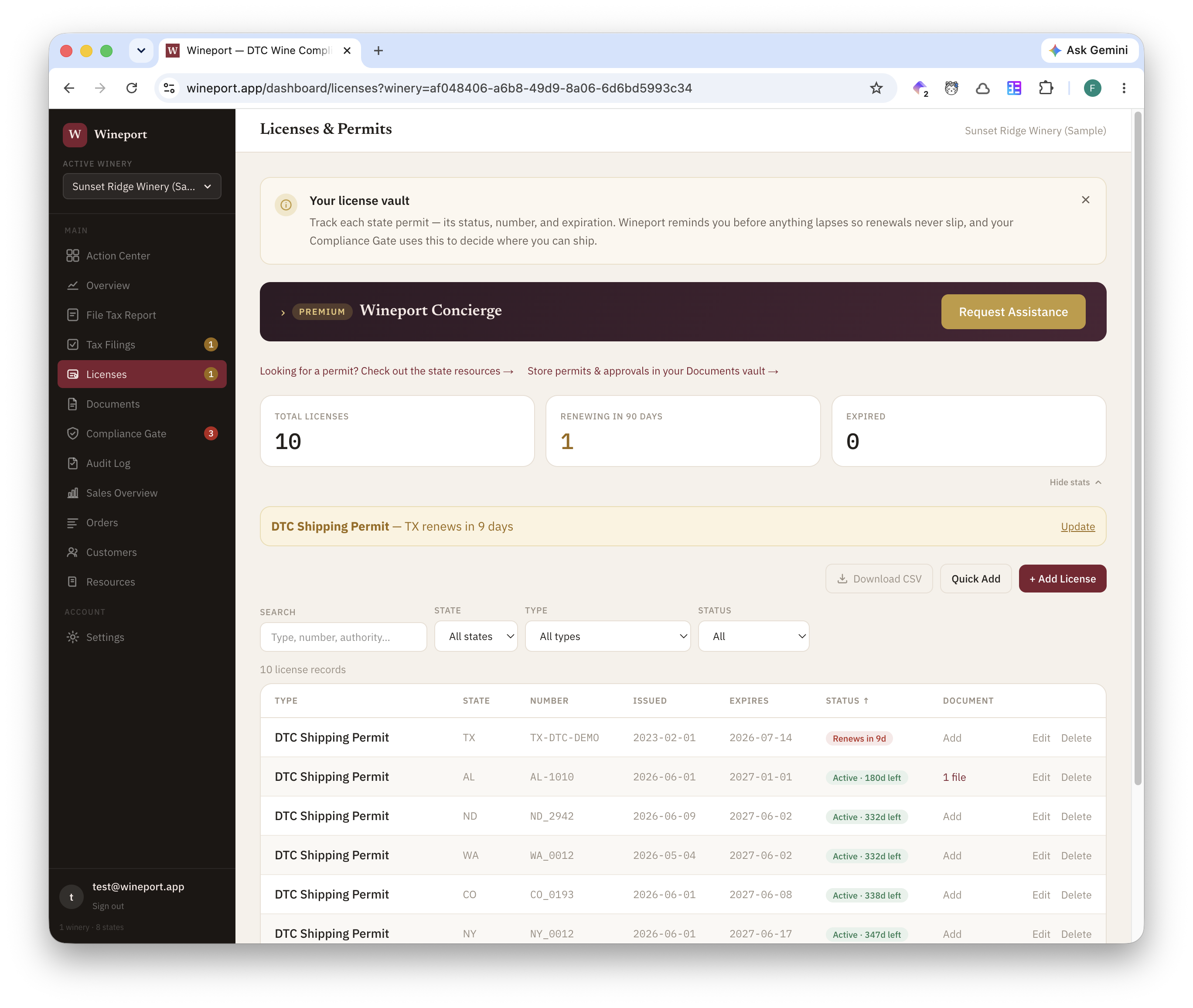Click the info icon in vault banner
The image size is (1193, 1008).
286,204
